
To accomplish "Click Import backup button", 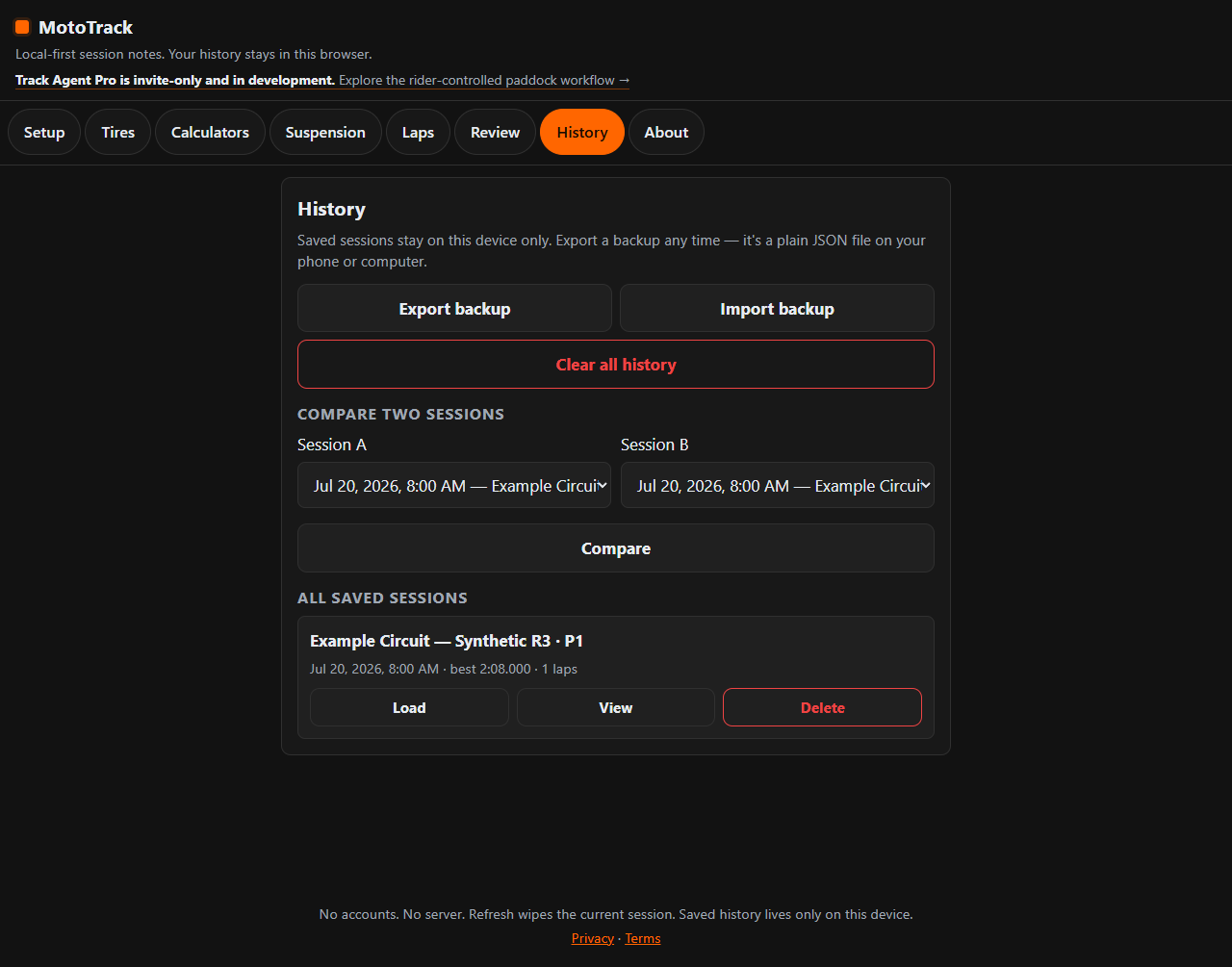I will click(777, 308).
